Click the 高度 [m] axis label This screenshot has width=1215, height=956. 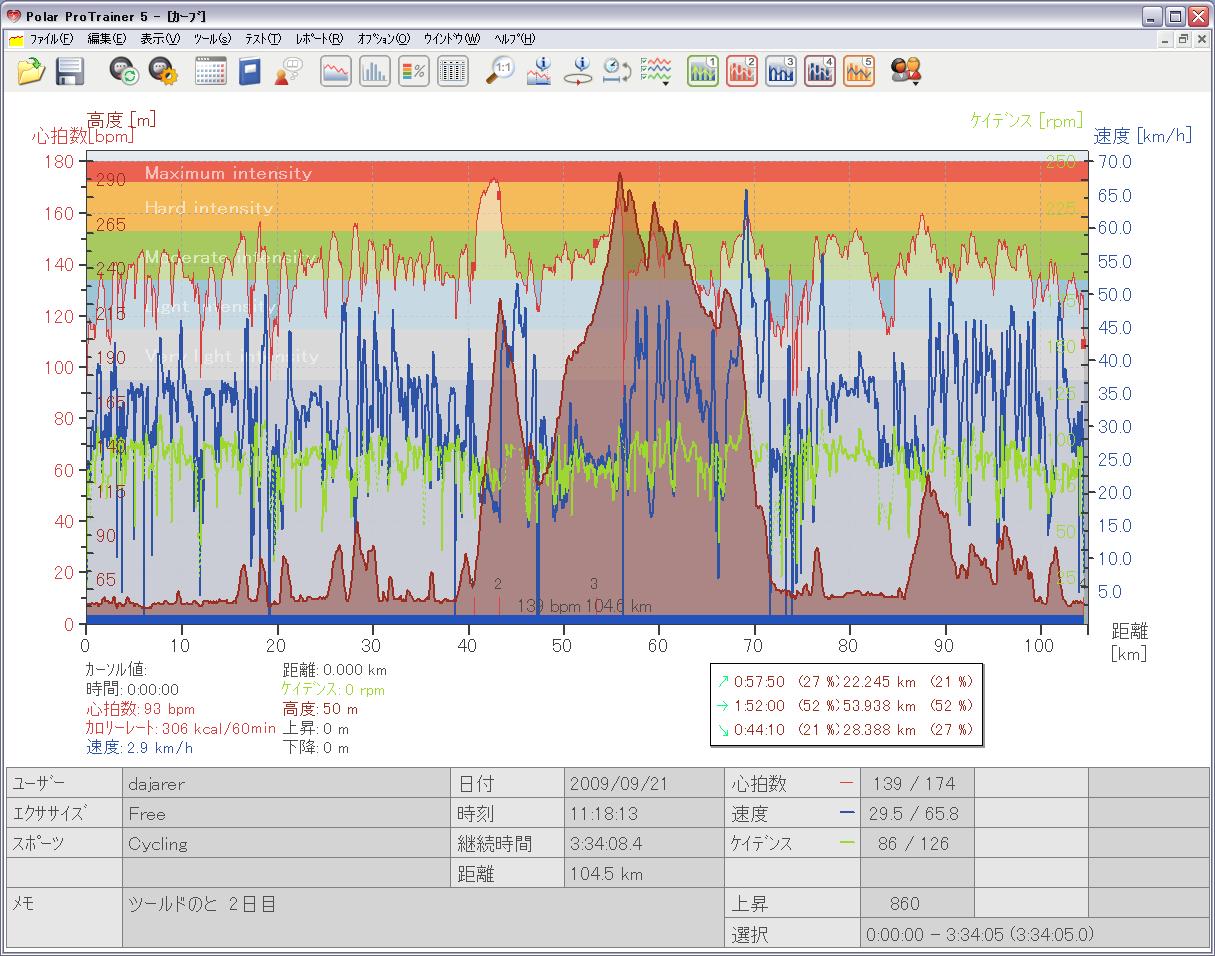click(x=122, y=120)
